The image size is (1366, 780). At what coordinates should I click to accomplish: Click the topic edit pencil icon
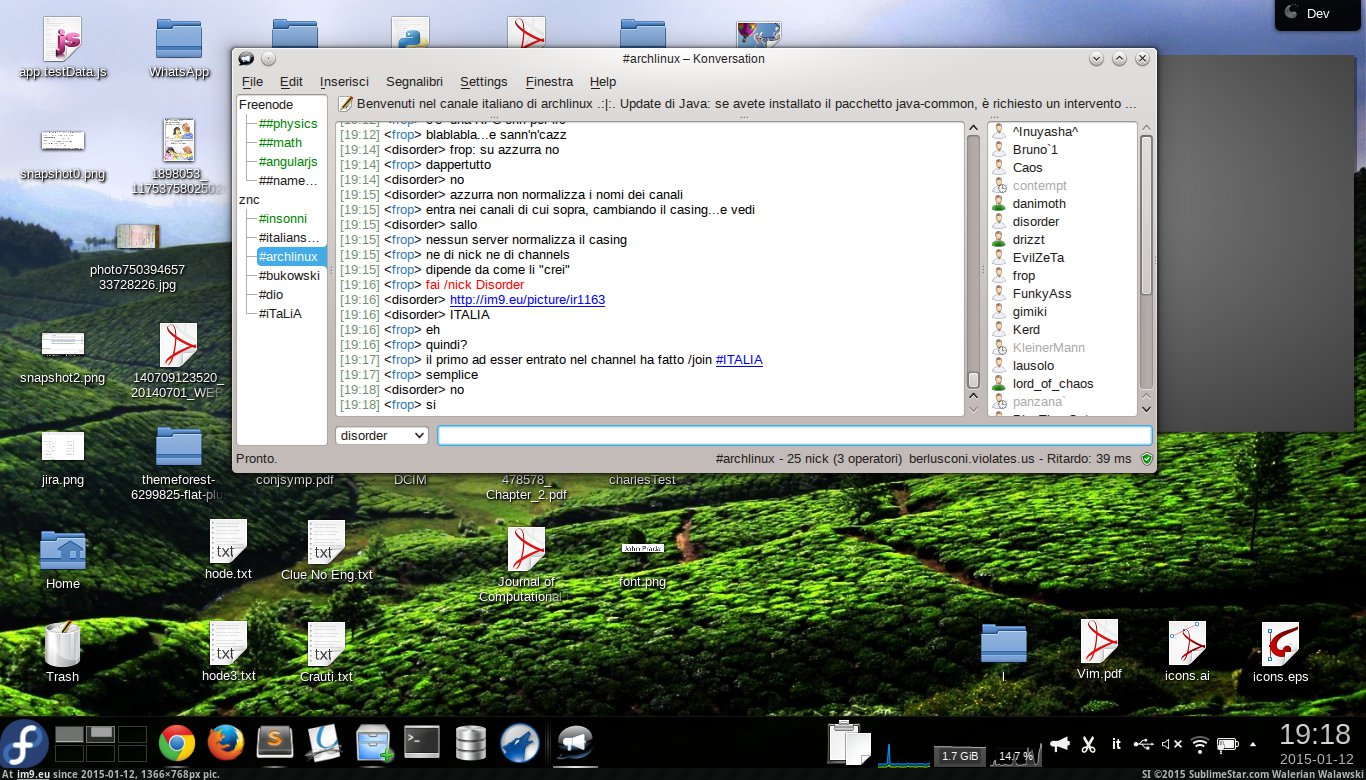pyautogui.click(x=345, y=103)
